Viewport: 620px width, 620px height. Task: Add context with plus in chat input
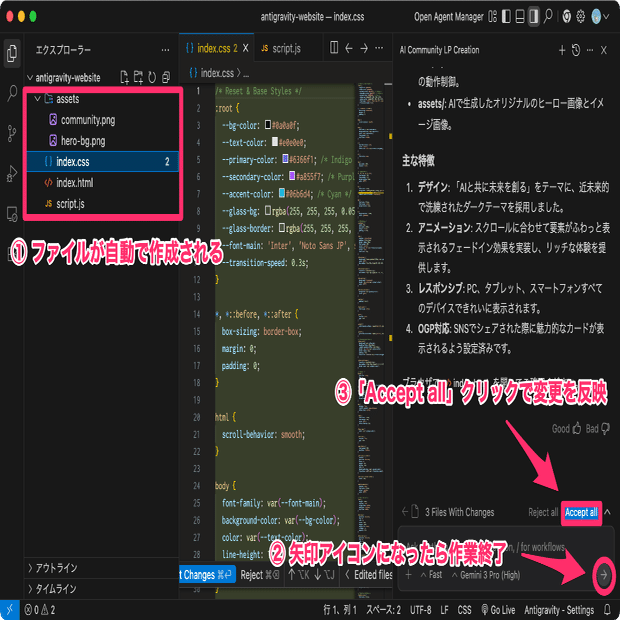pos(408,575)
